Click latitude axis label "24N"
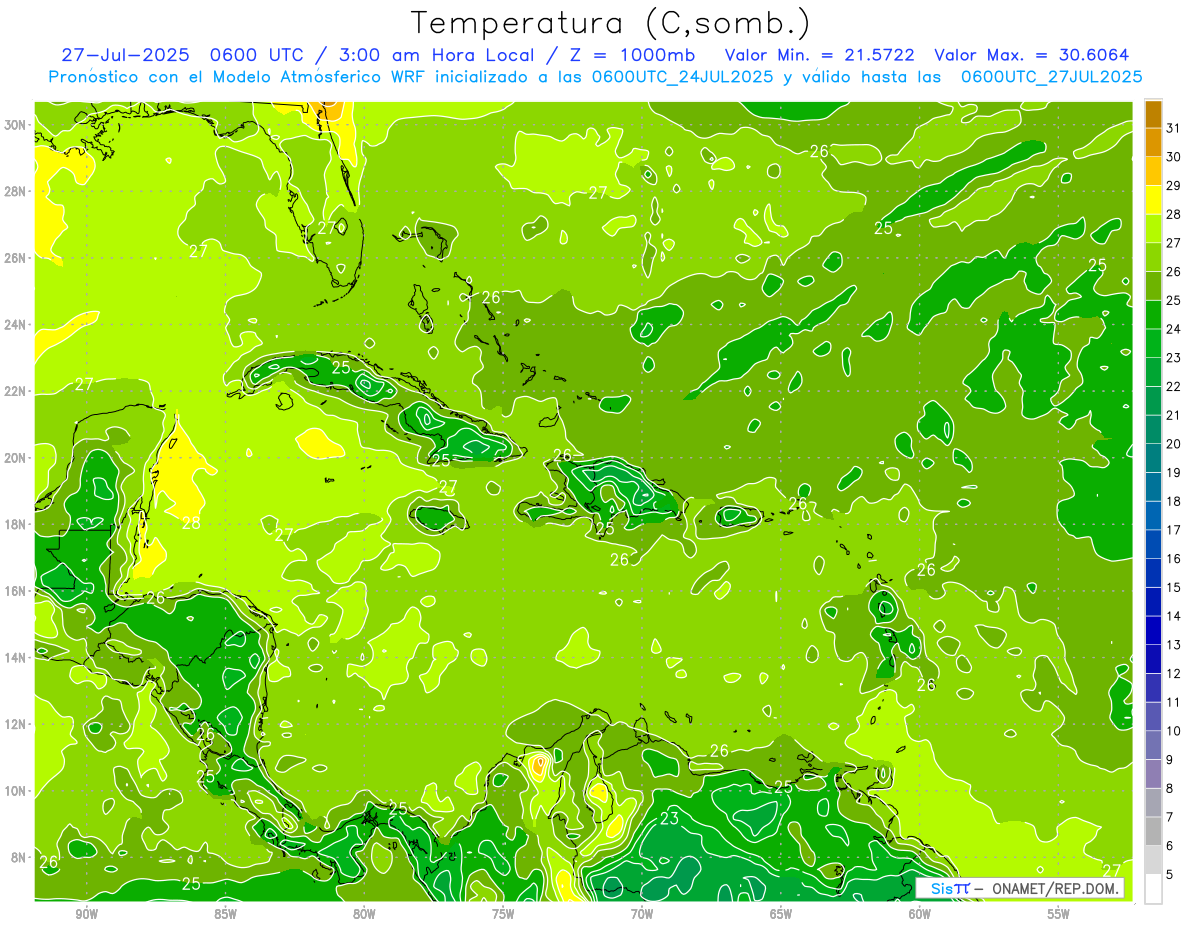1200x927 pixels. (15, 324)
